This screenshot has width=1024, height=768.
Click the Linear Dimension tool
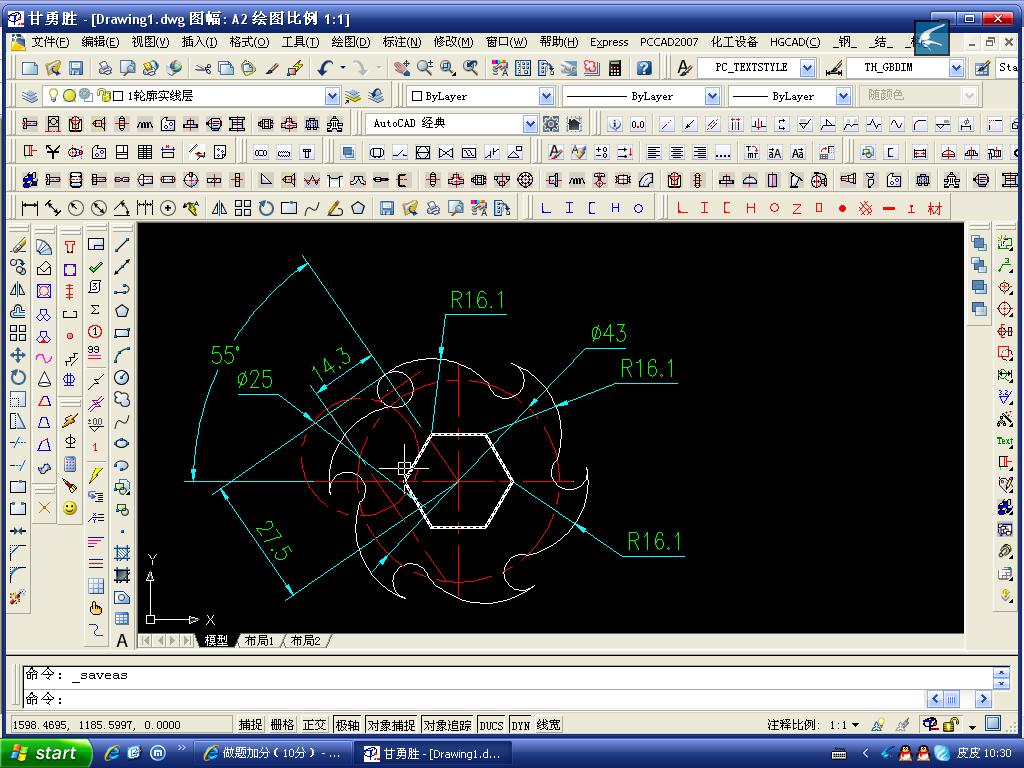point(30,208)
